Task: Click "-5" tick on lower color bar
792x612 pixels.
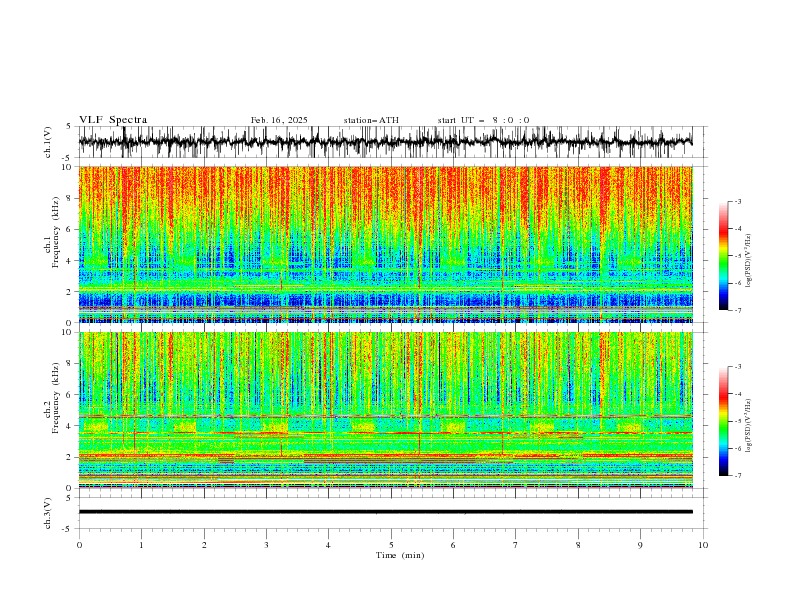Action: coord(738,421)
